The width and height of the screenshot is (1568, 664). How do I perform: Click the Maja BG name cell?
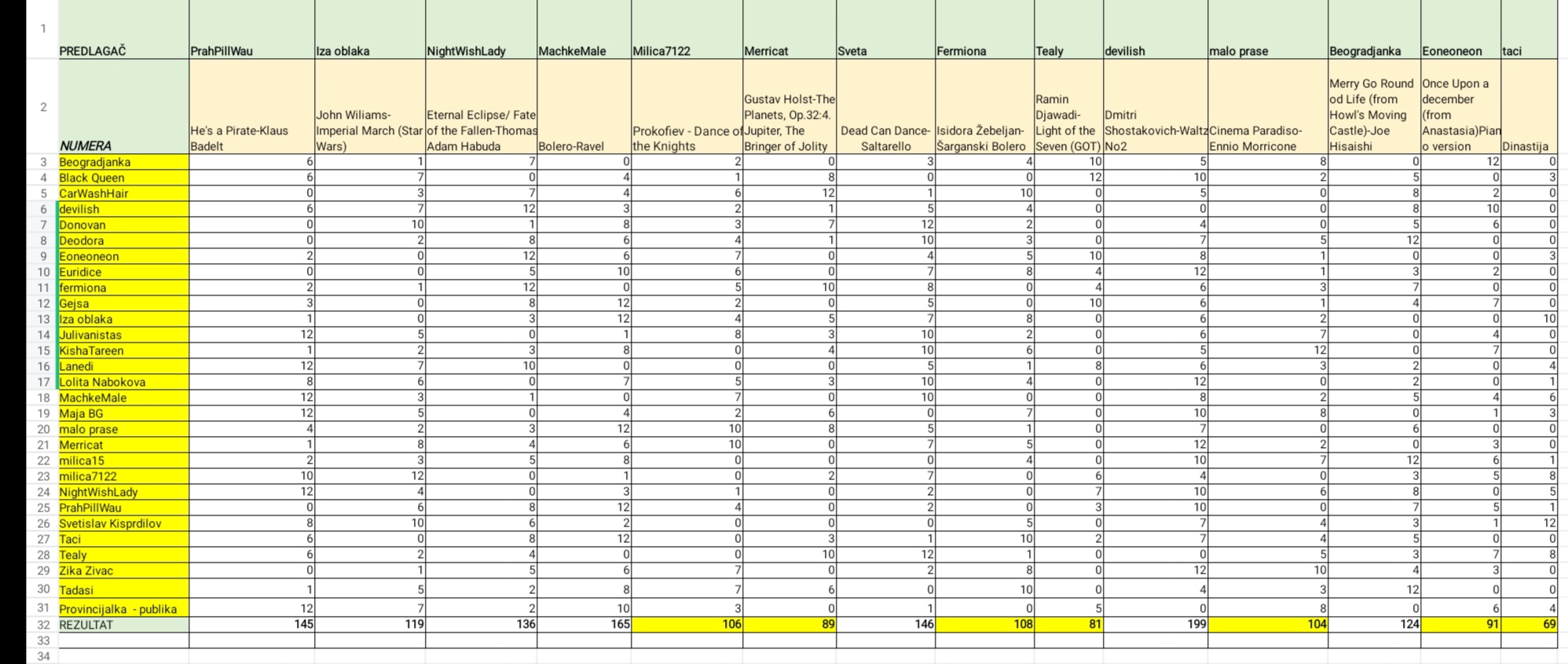click(x=123, y=413)
